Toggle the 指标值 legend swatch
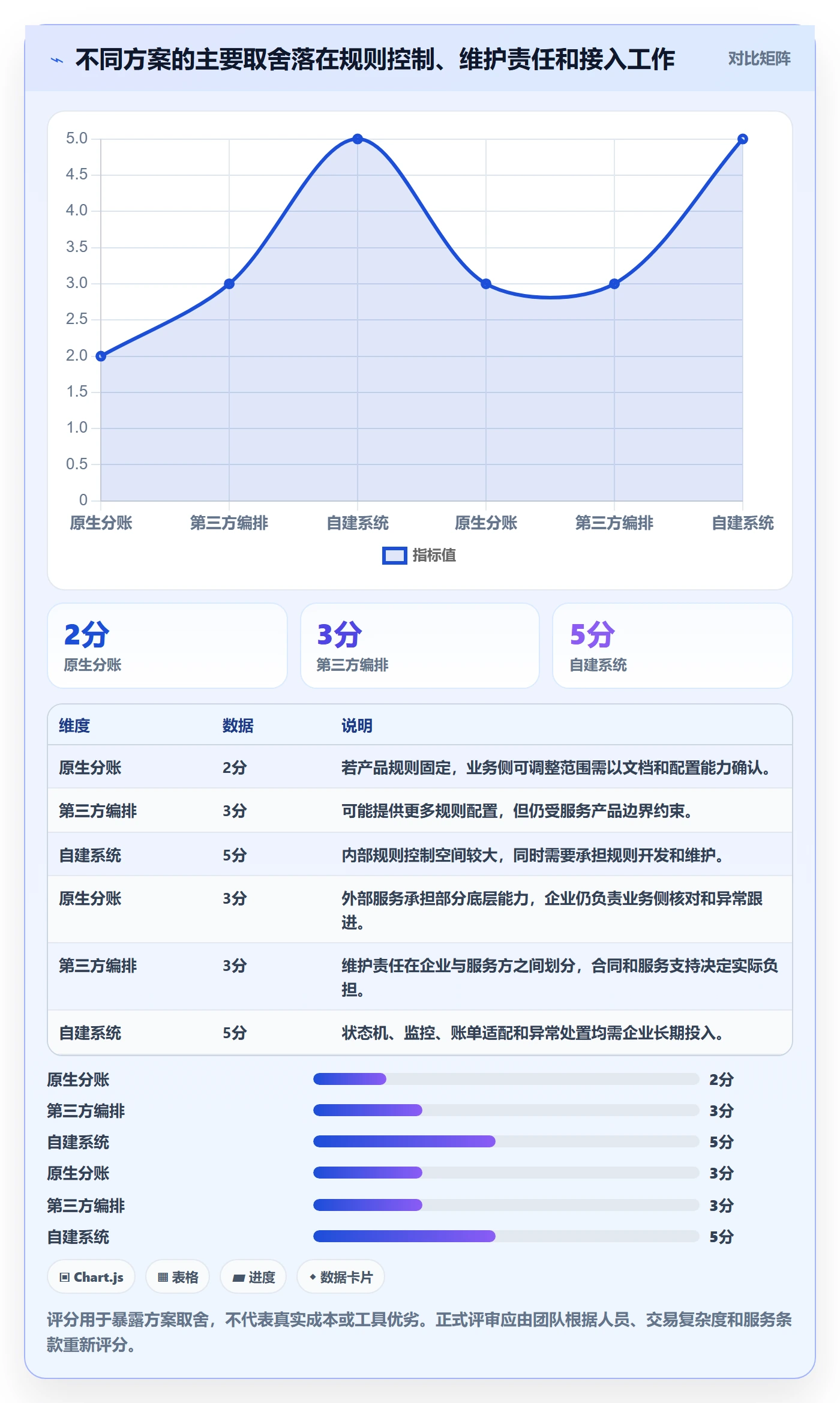The height and width of the screenshot is (1403, 840). [x=394, y=556]
